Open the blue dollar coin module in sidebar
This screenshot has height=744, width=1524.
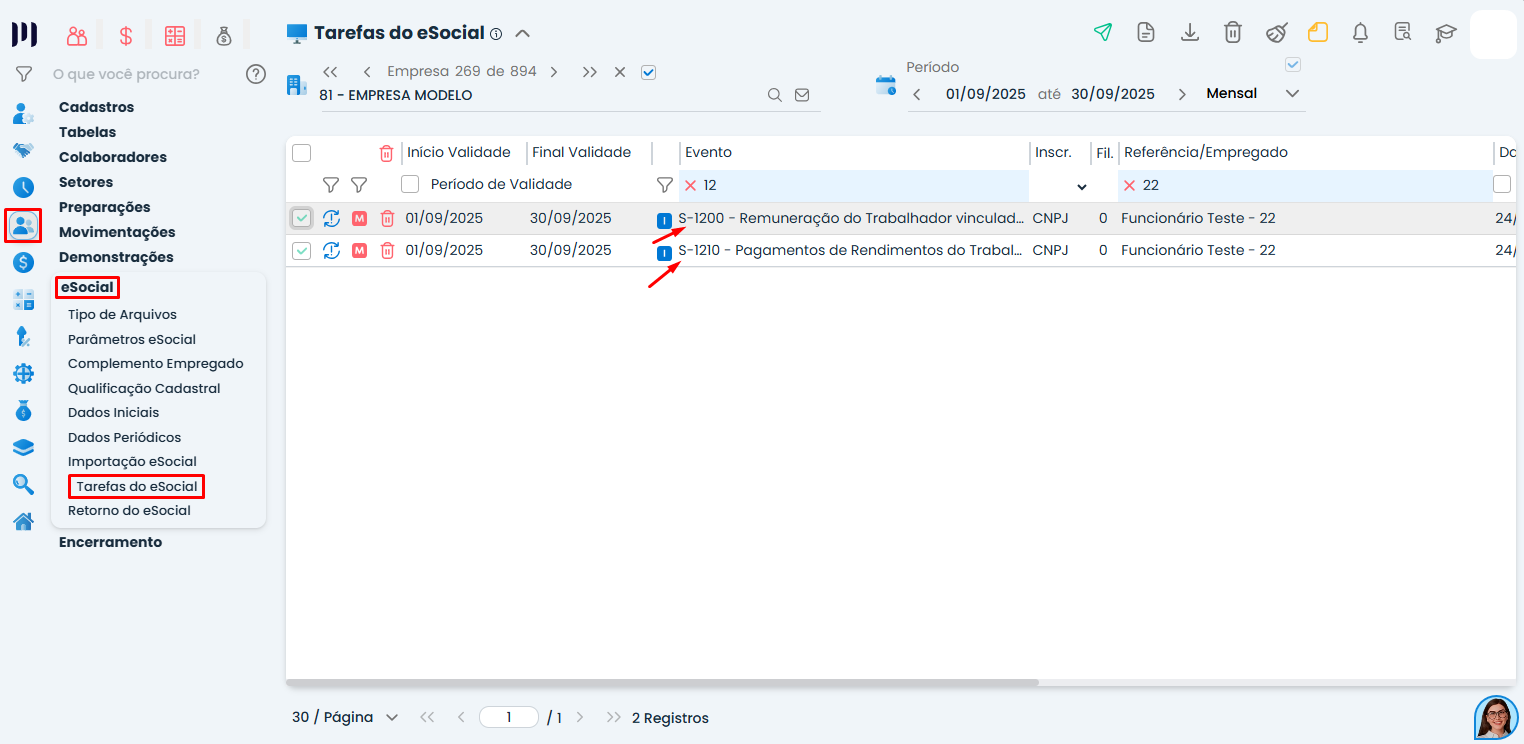pos(23,262)
